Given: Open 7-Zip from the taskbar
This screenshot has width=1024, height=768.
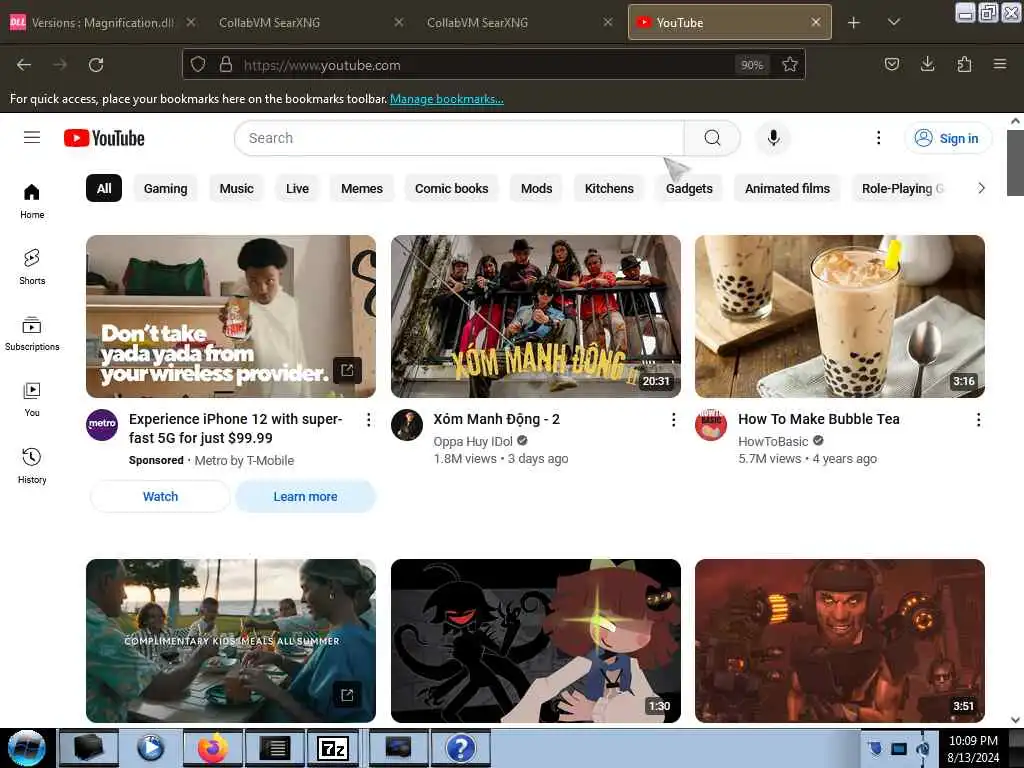Looking at the screenshot, I should click(x=333, y=748).
